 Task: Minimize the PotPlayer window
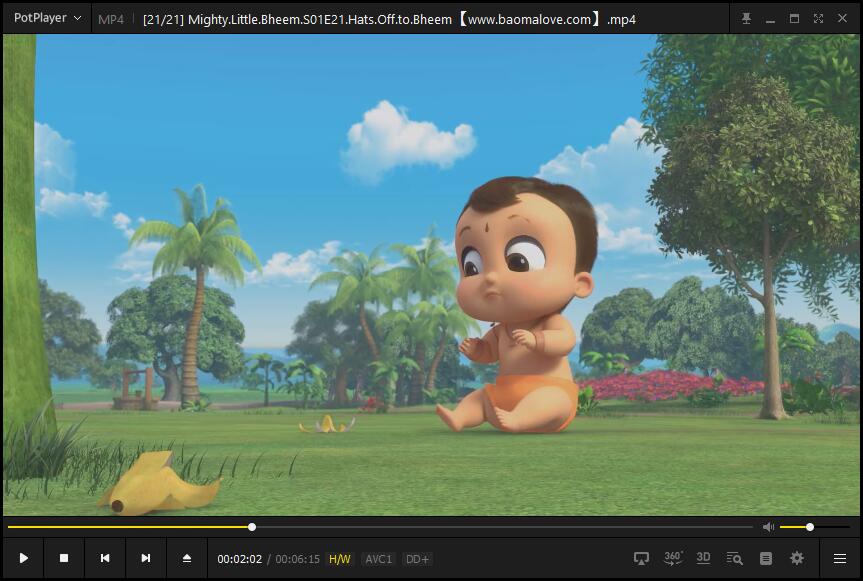771,19
